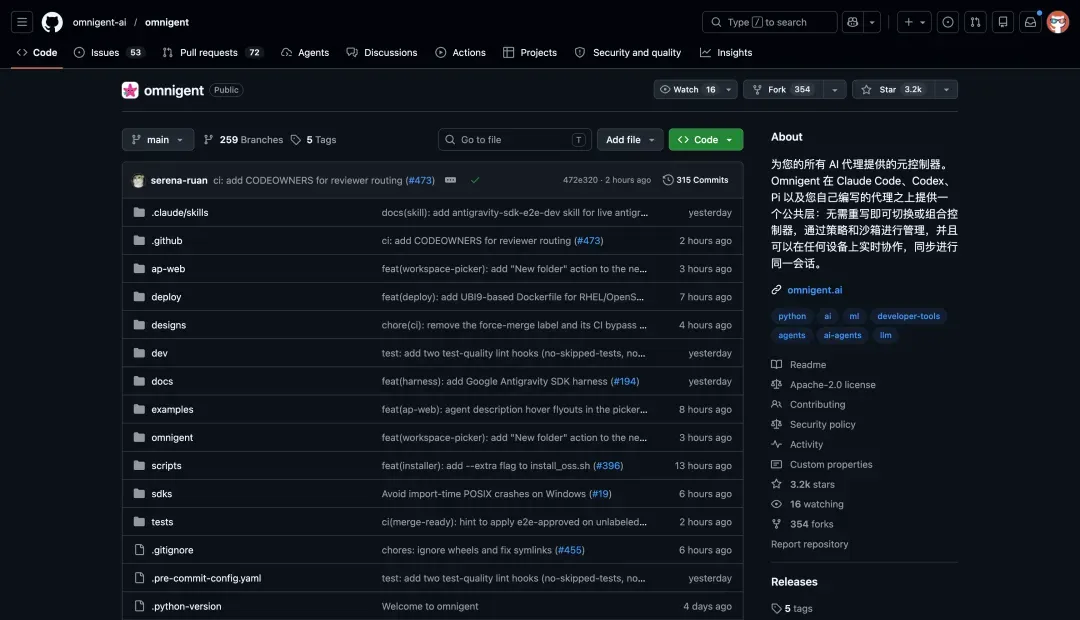Open the Releases heading link

pyautogui.click(x=794, y=582)
